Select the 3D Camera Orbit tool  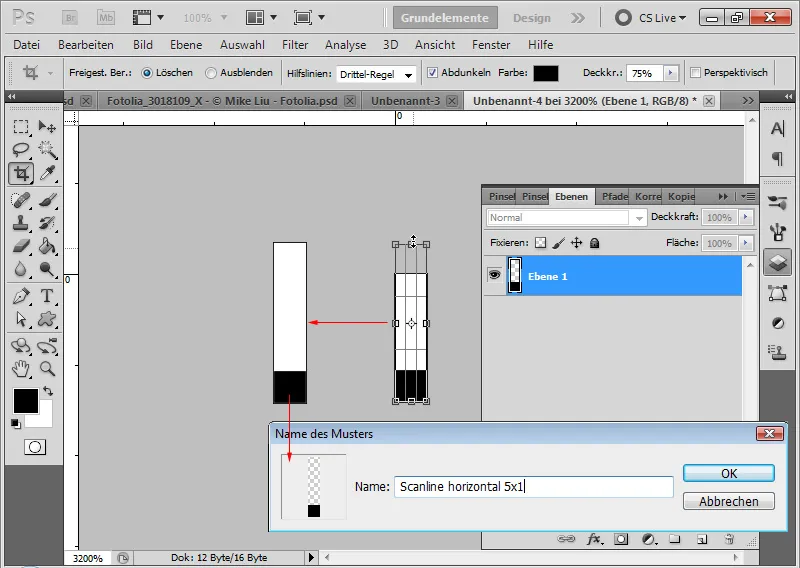point(47,346)
